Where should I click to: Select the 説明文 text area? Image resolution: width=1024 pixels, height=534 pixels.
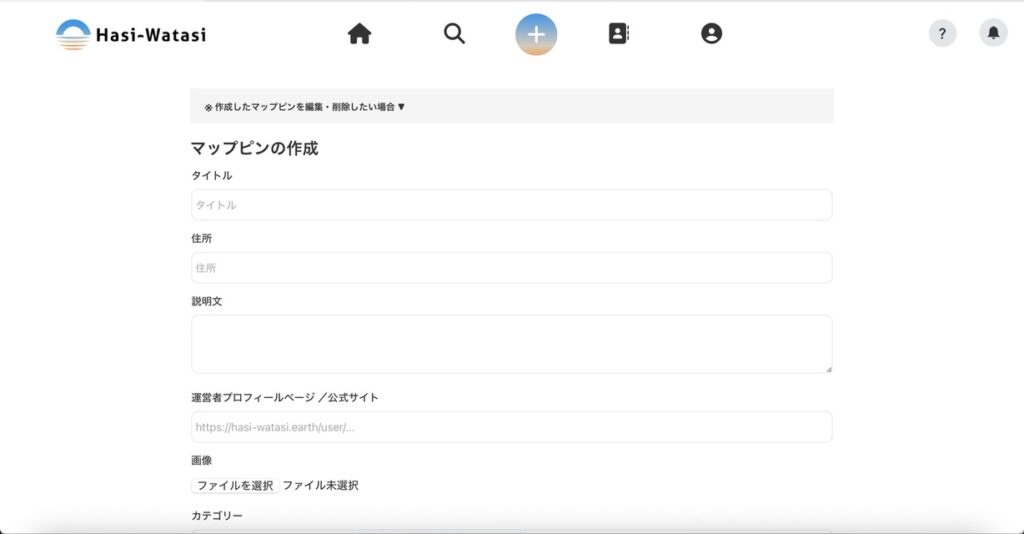point(511,344)
